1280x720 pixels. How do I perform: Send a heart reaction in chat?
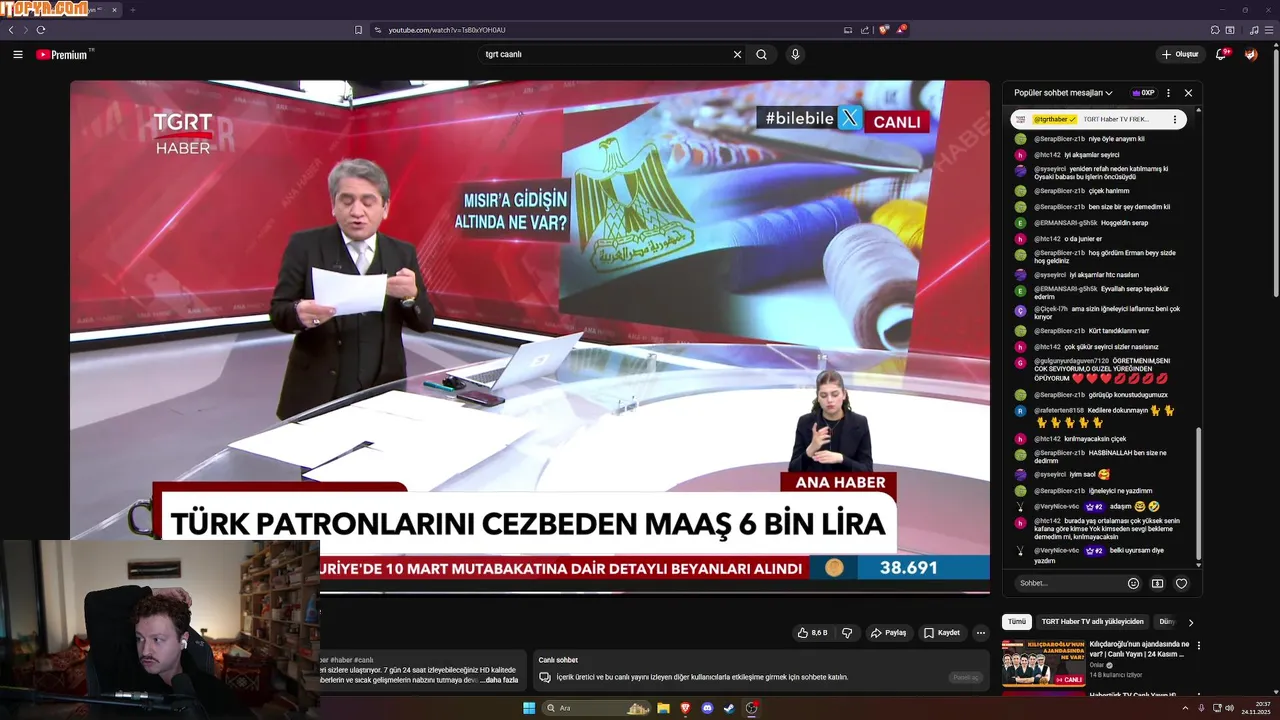(1181, 583)
